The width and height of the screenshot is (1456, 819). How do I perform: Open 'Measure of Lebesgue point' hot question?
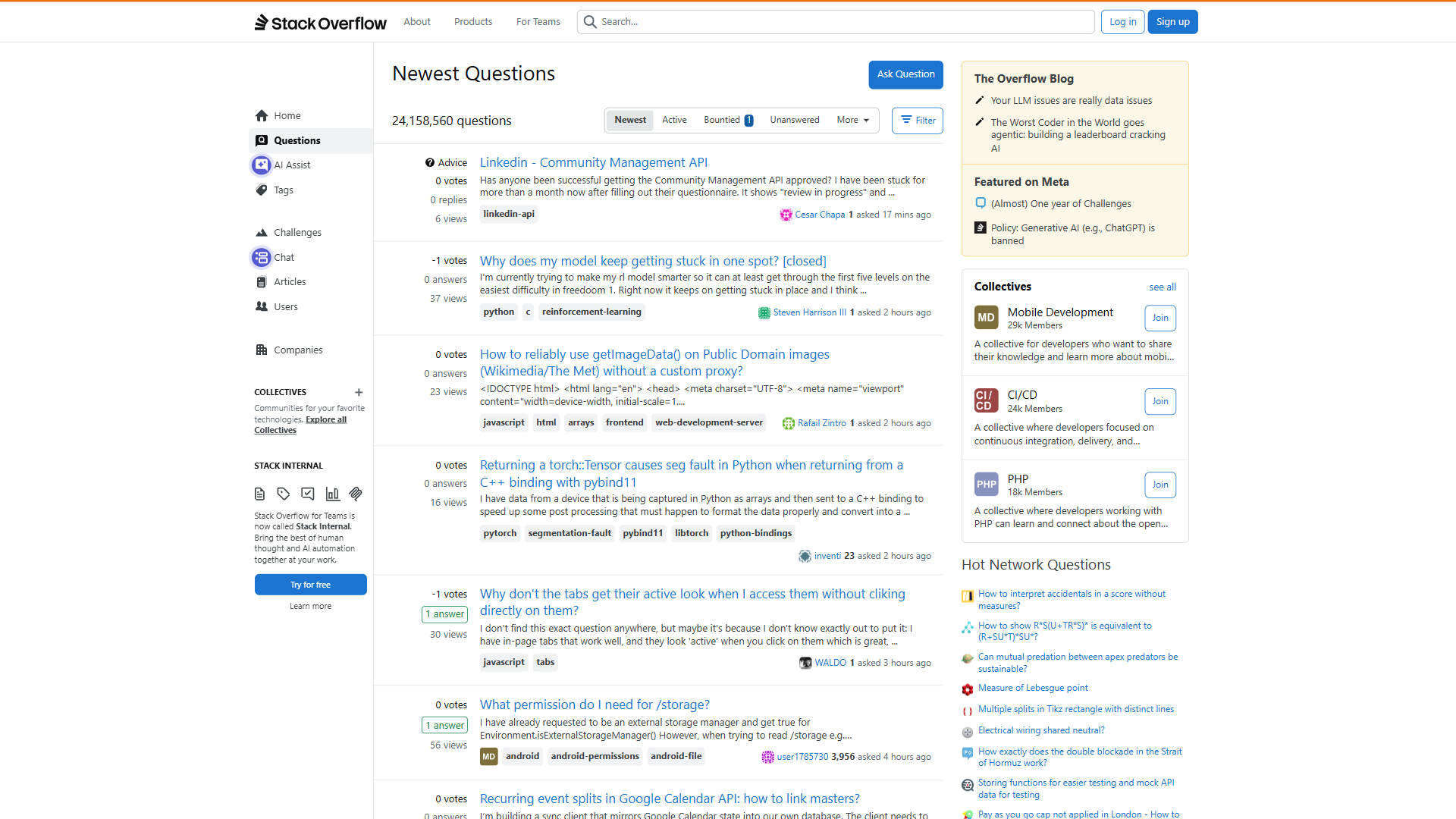point(1033,688)
